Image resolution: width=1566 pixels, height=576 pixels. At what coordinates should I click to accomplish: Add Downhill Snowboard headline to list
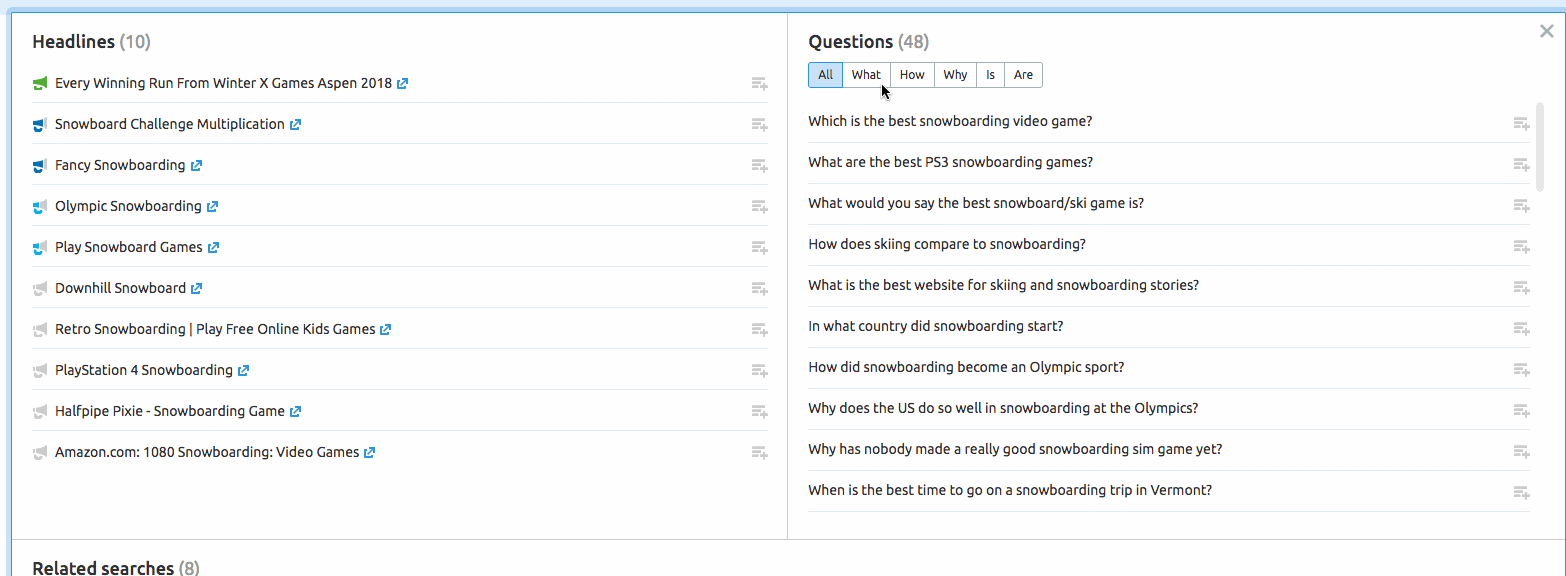click(x=760, y=289)
